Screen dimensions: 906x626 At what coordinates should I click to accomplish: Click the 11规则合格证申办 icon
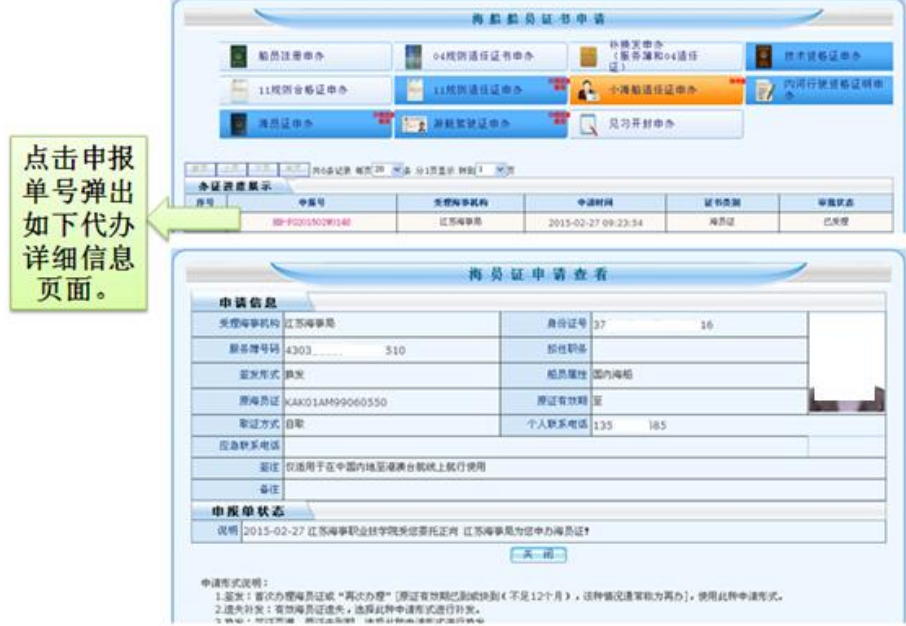point(239,90)
